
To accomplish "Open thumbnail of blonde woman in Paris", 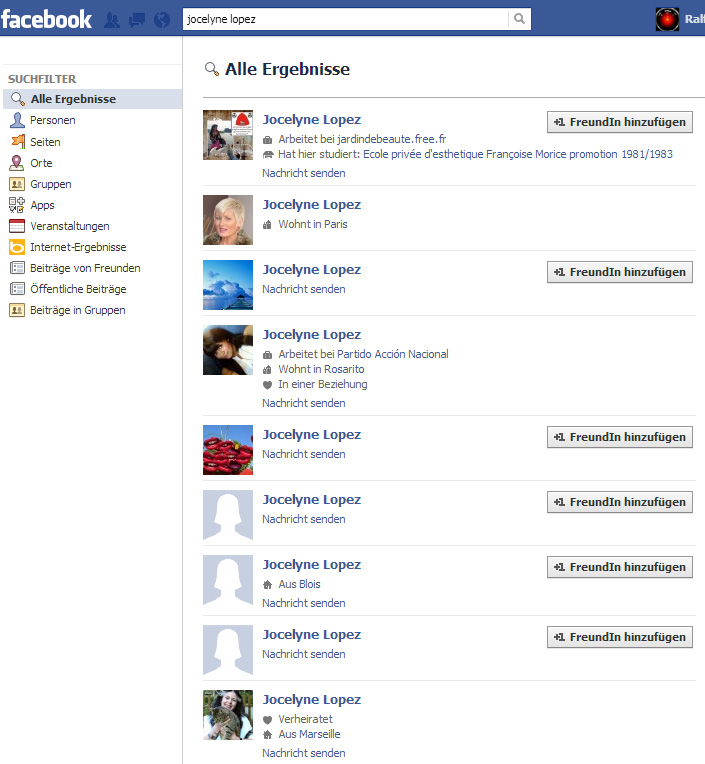I will pos(228,220).
